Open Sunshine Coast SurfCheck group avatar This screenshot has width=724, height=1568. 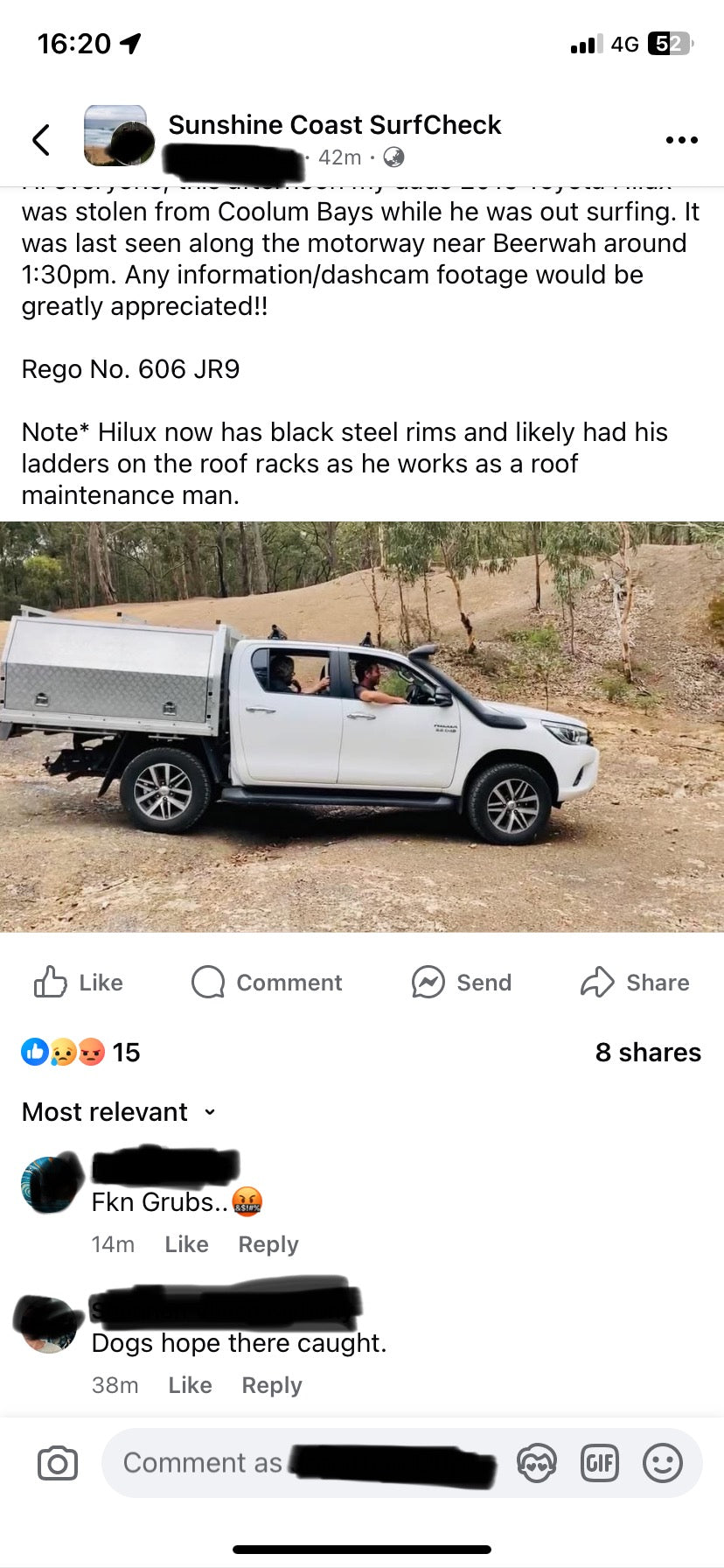[116, 136]
